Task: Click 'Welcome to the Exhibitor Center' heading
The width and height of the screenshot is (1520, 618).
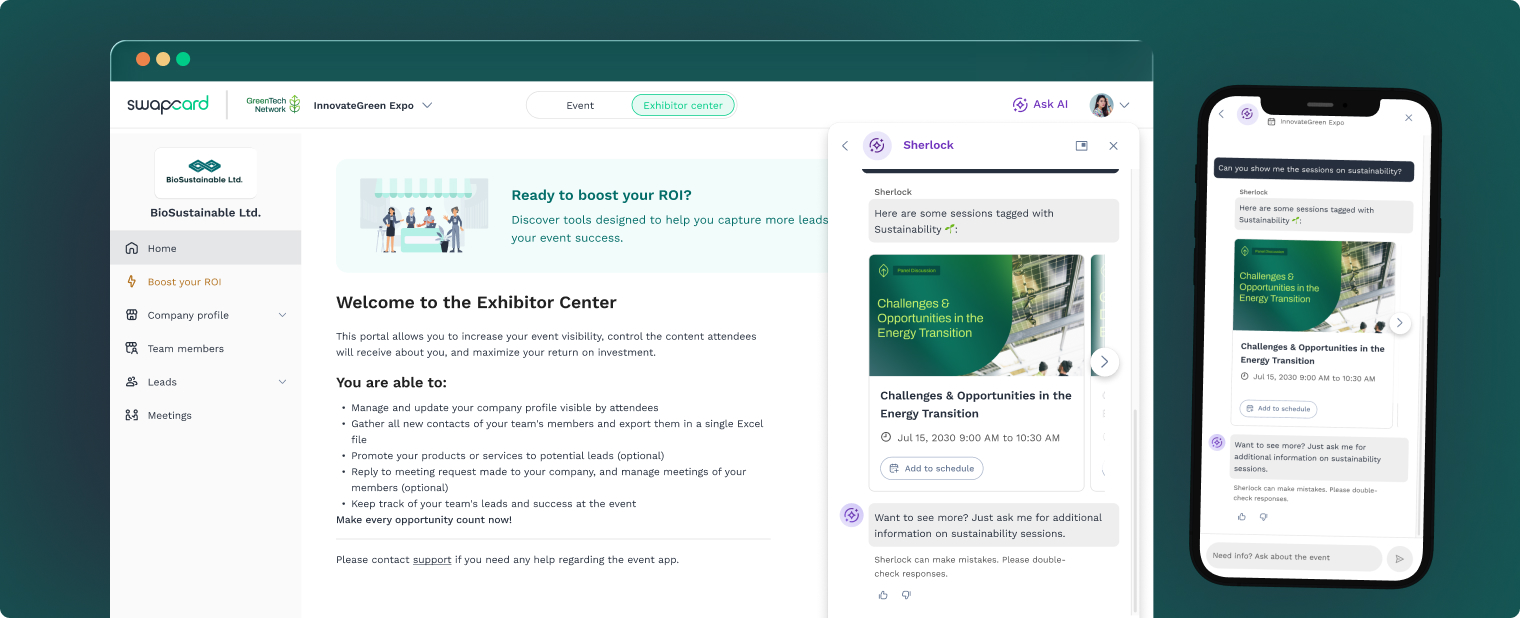Action: (x=476, y=302)
